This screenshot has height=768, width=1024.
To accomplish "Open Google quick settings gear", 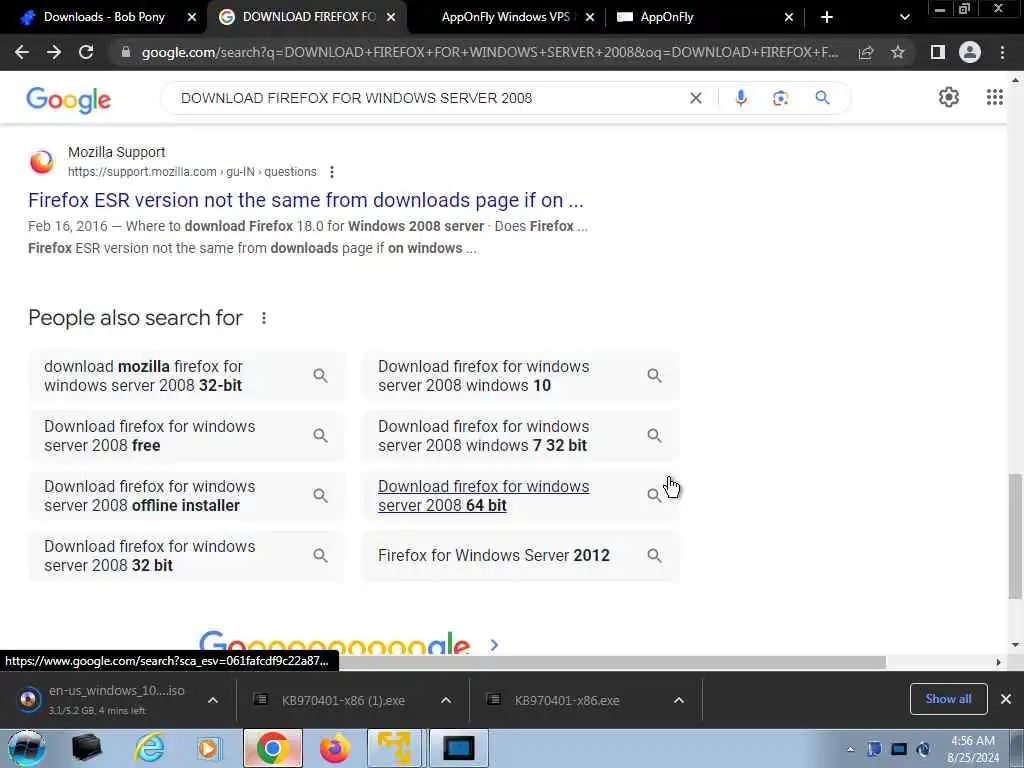I will [949, 97].
